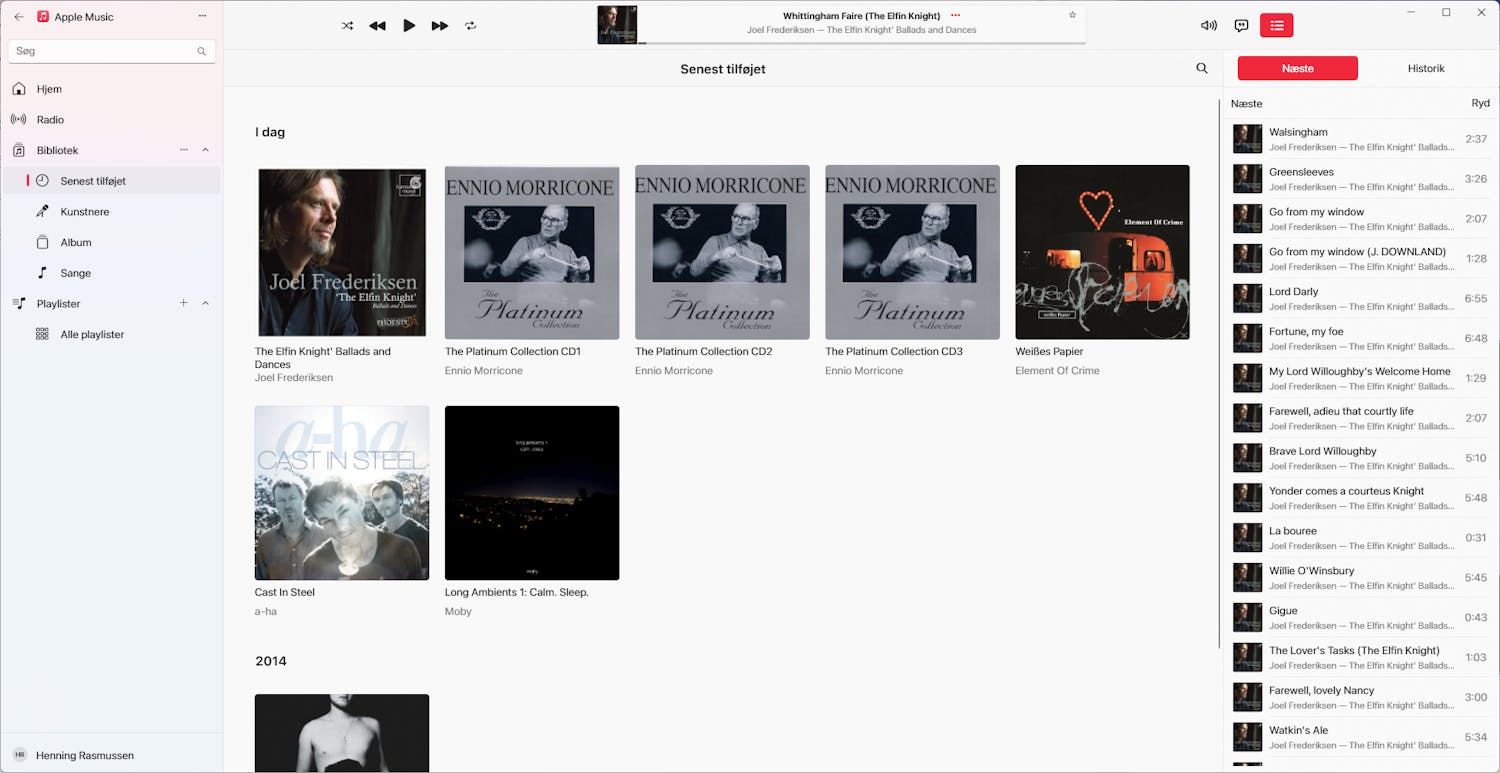Create a new playlist with the plus button
Viewport: 1500px width, 773px height.
coord(184,303)
